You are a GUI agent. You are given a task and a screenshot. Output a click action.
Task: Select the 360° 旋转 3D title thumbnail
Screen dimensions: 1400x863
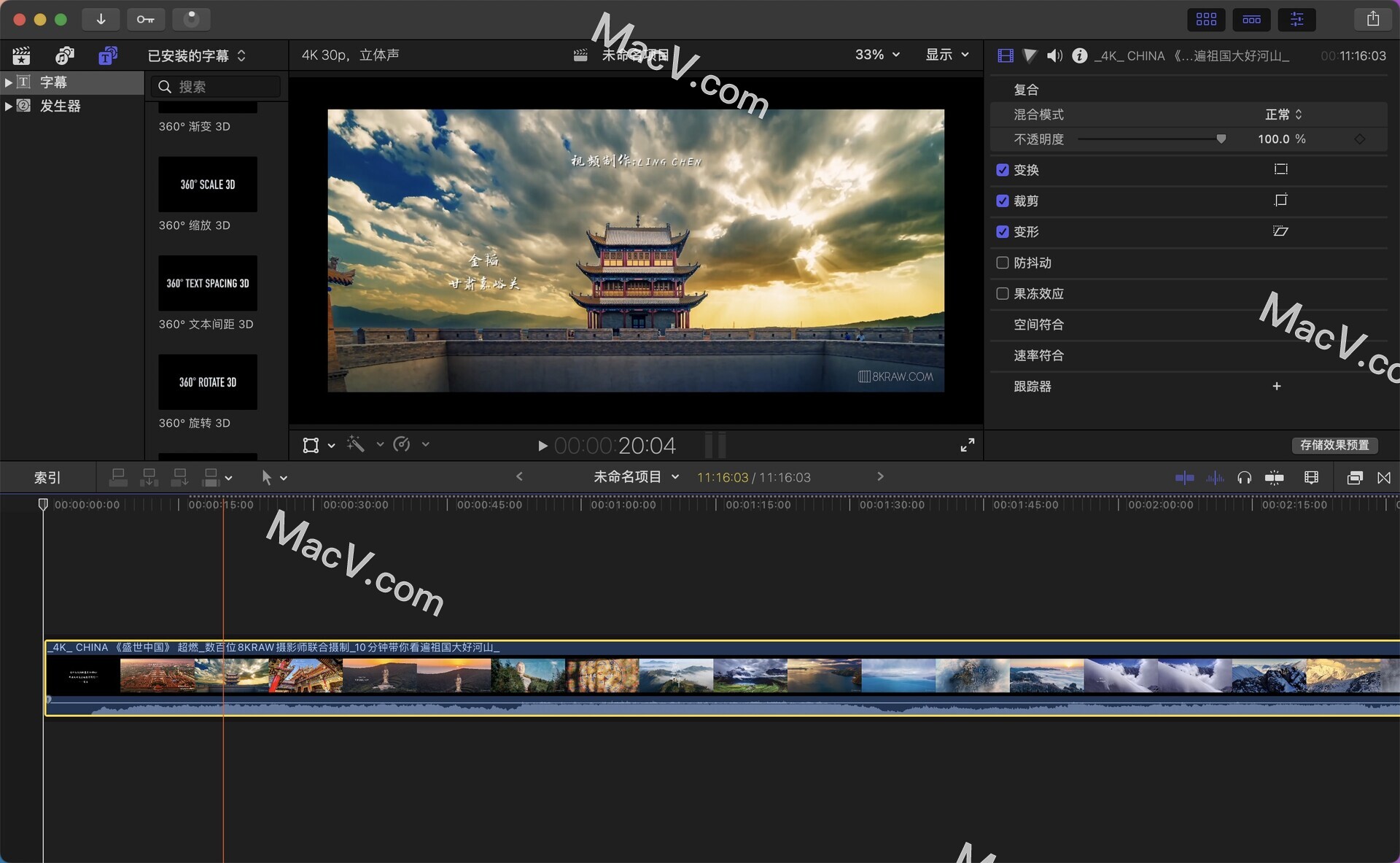(x=208, y=382)
